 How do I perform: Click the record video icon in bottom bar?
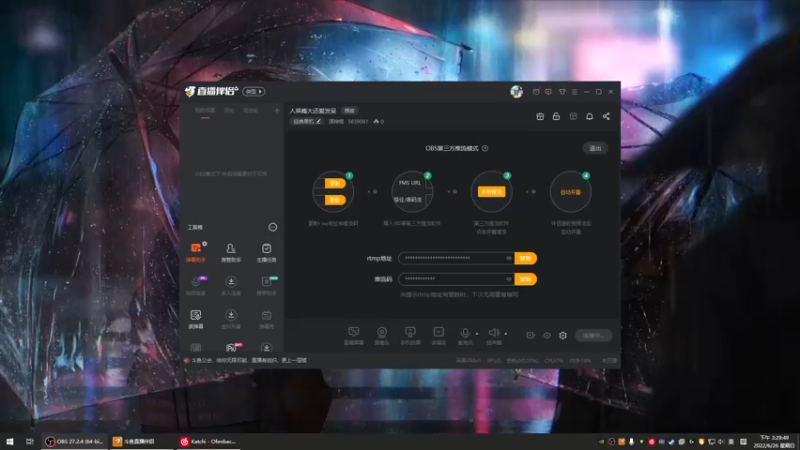[531, 335]
